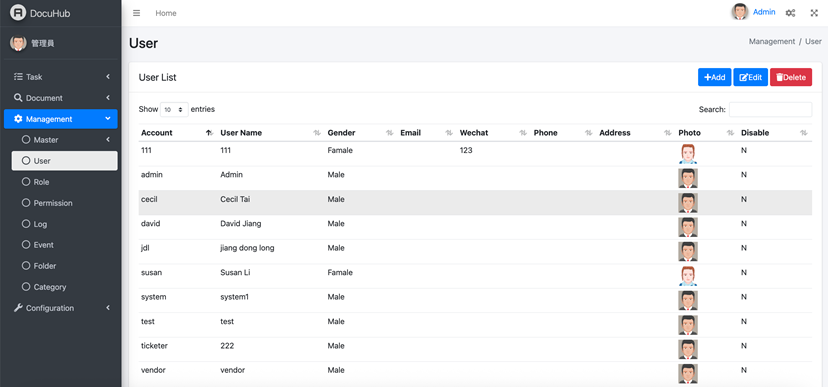Open the Category menu item
The height and width of the screenshot is (387, 828).
[x=64, y=287]
